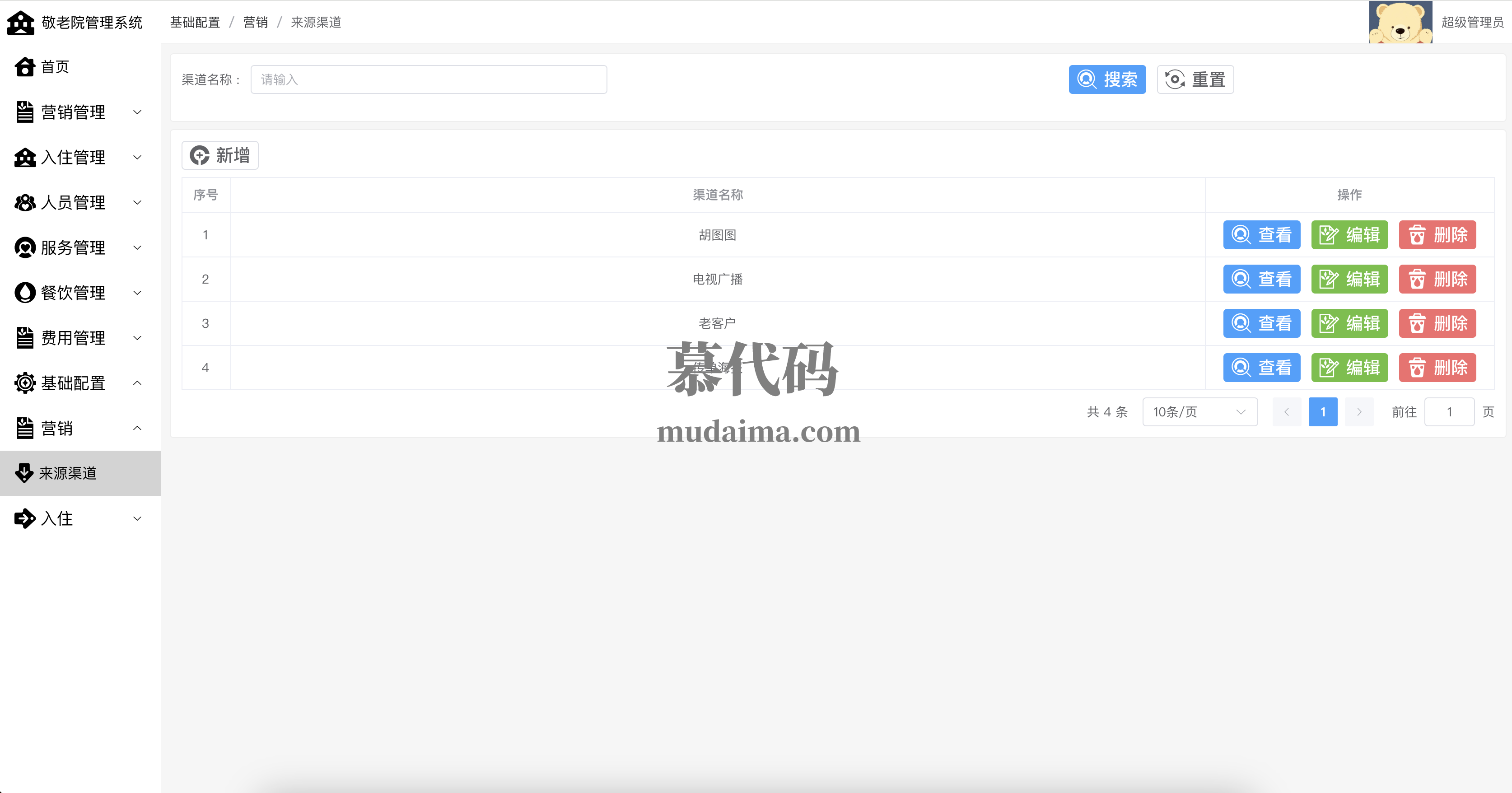The image size is (1512, 793).
Task: Click the 基础配置 gear icon
Action: [25, 383]
